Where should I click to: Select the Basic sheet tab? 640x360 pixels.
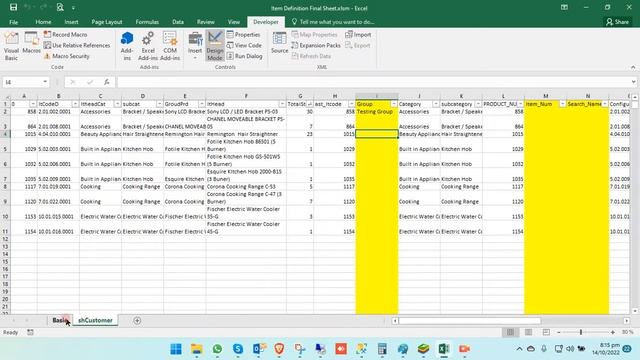pyautogui.click(x=60, y=320)
